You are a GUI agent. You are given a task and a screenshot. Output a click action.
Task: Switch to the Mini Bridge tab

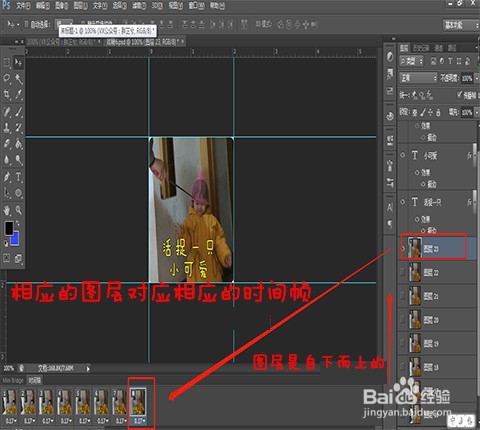(13, 380)
